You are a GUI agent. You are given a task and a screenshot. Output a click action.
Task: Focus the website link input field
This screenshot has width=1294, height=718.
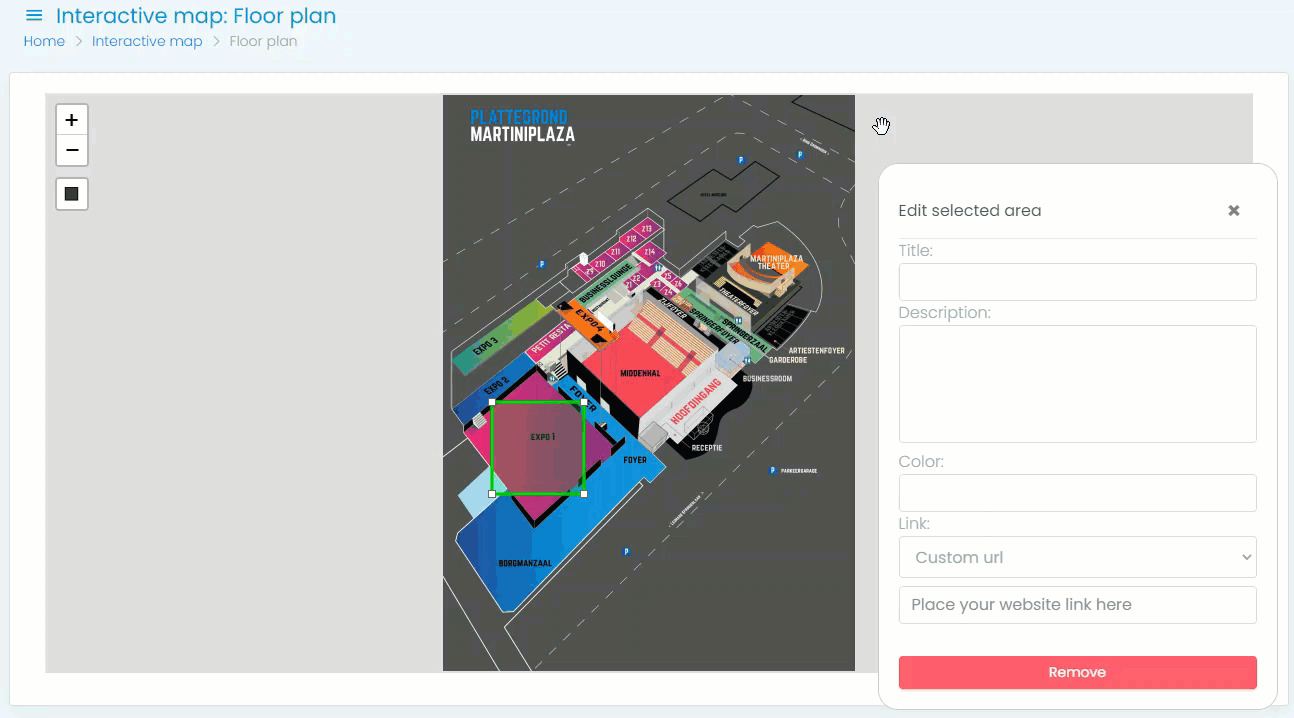coord(1077,605)
